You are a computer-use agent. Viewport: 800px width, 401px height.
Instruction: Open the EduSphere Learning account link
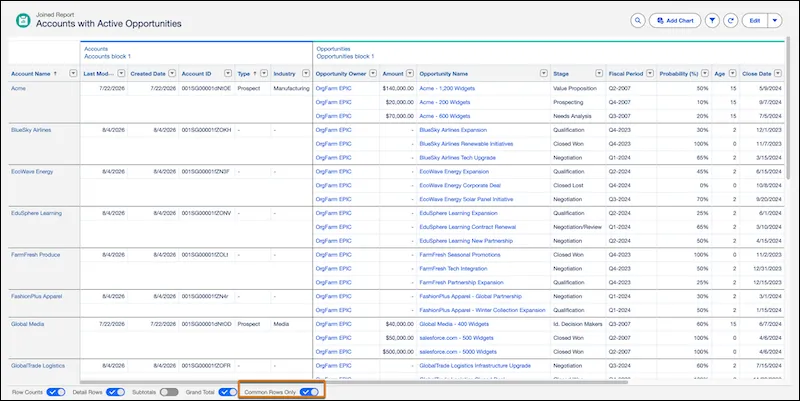pyautogui.click(x=36, y=213)
